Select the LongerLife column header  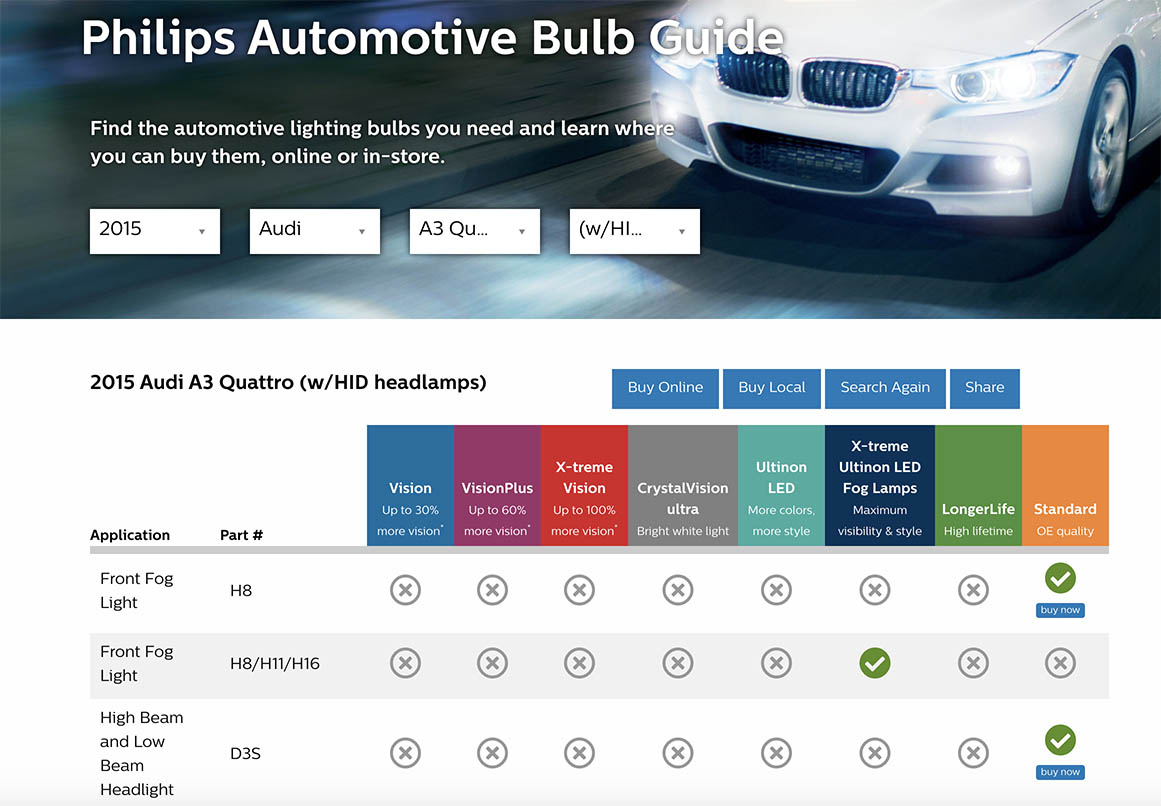click(x=978, y=486)
